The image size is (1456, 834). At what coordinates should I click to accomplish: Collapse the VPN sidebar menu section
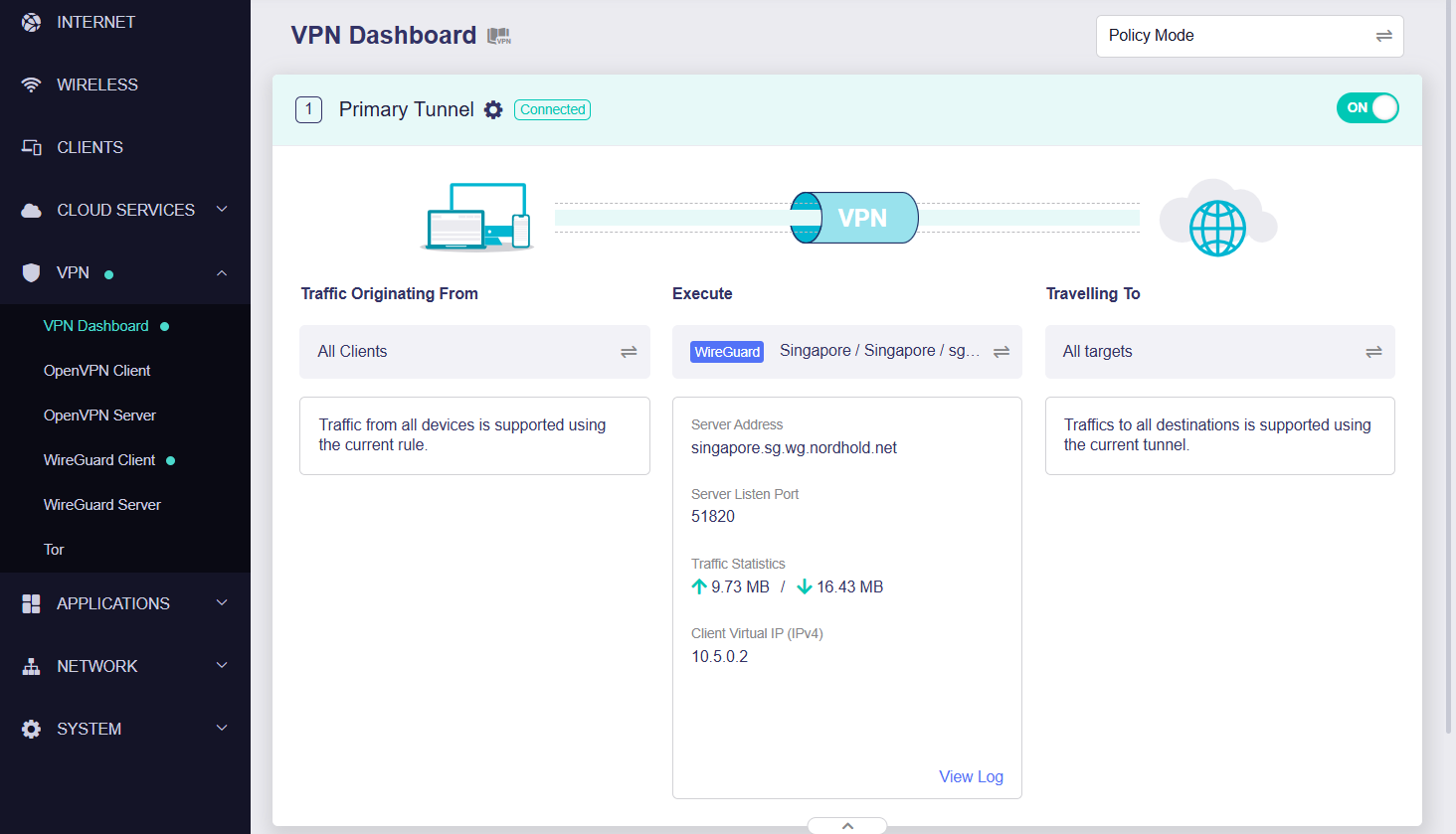[x=222, y=273]
